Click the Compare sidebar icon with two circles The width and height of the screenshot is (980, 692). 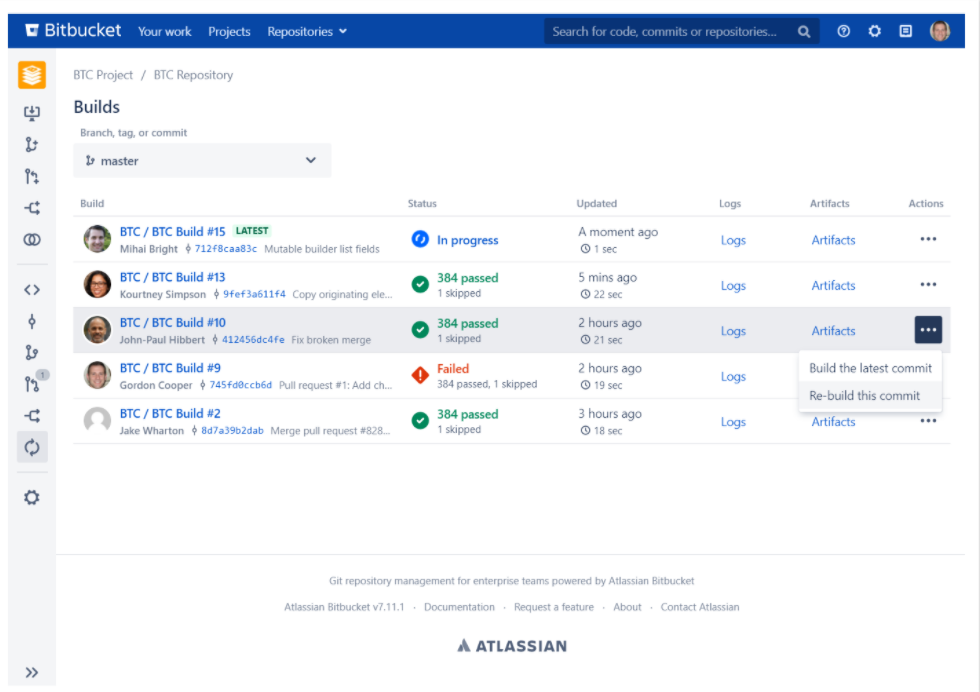(x=32, y=239)
